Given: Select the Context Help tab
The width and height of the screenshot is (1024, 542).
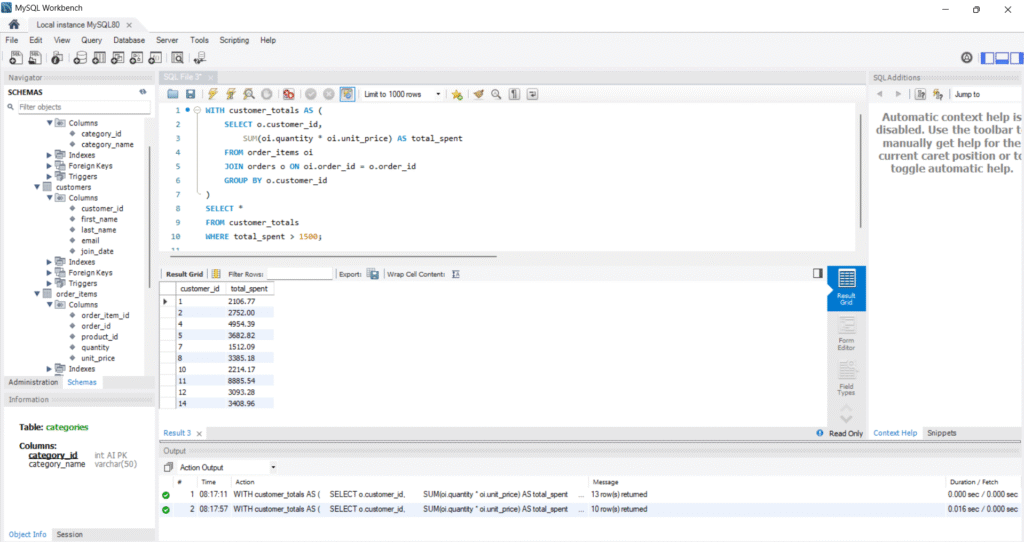Looking at the screenshot, I should pos(895,433).
